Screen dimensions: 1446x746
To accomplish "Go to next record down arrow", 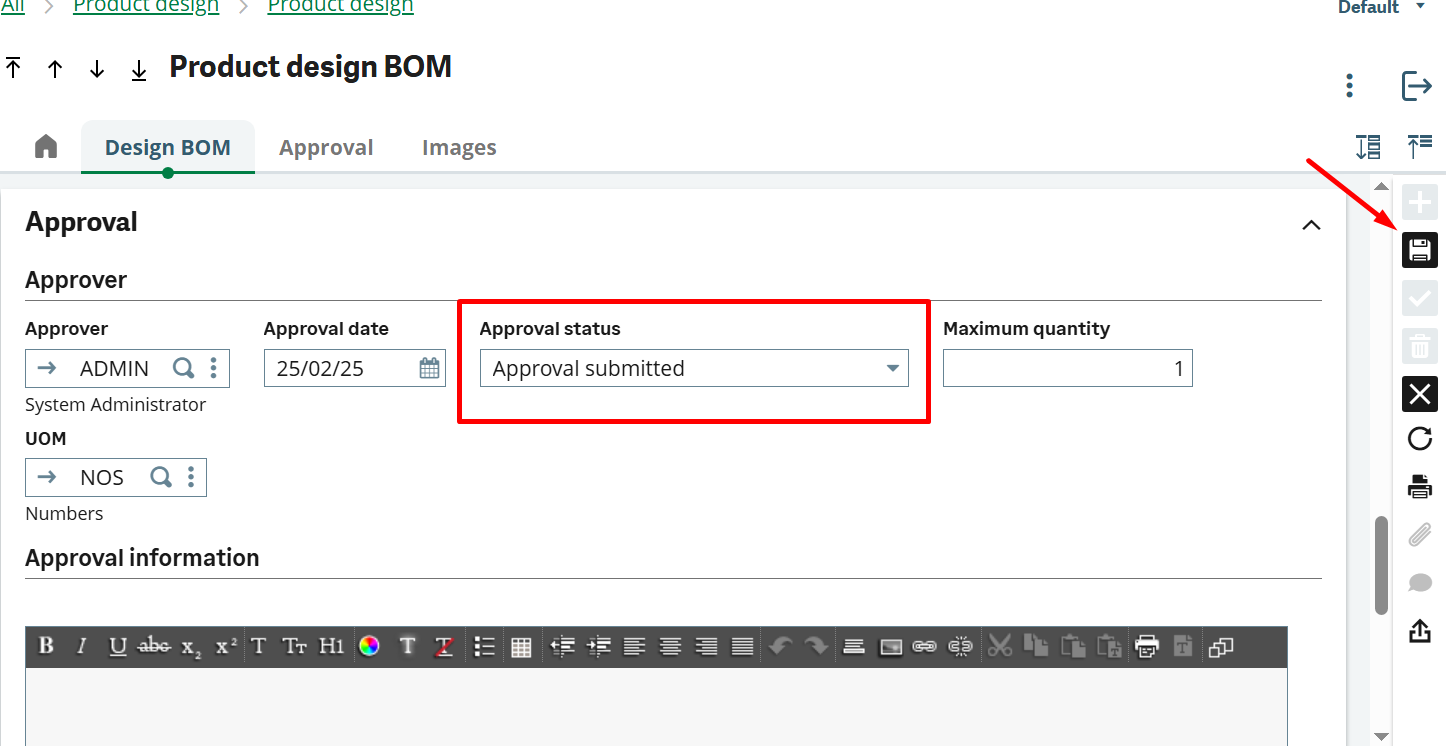I will 97,69.
